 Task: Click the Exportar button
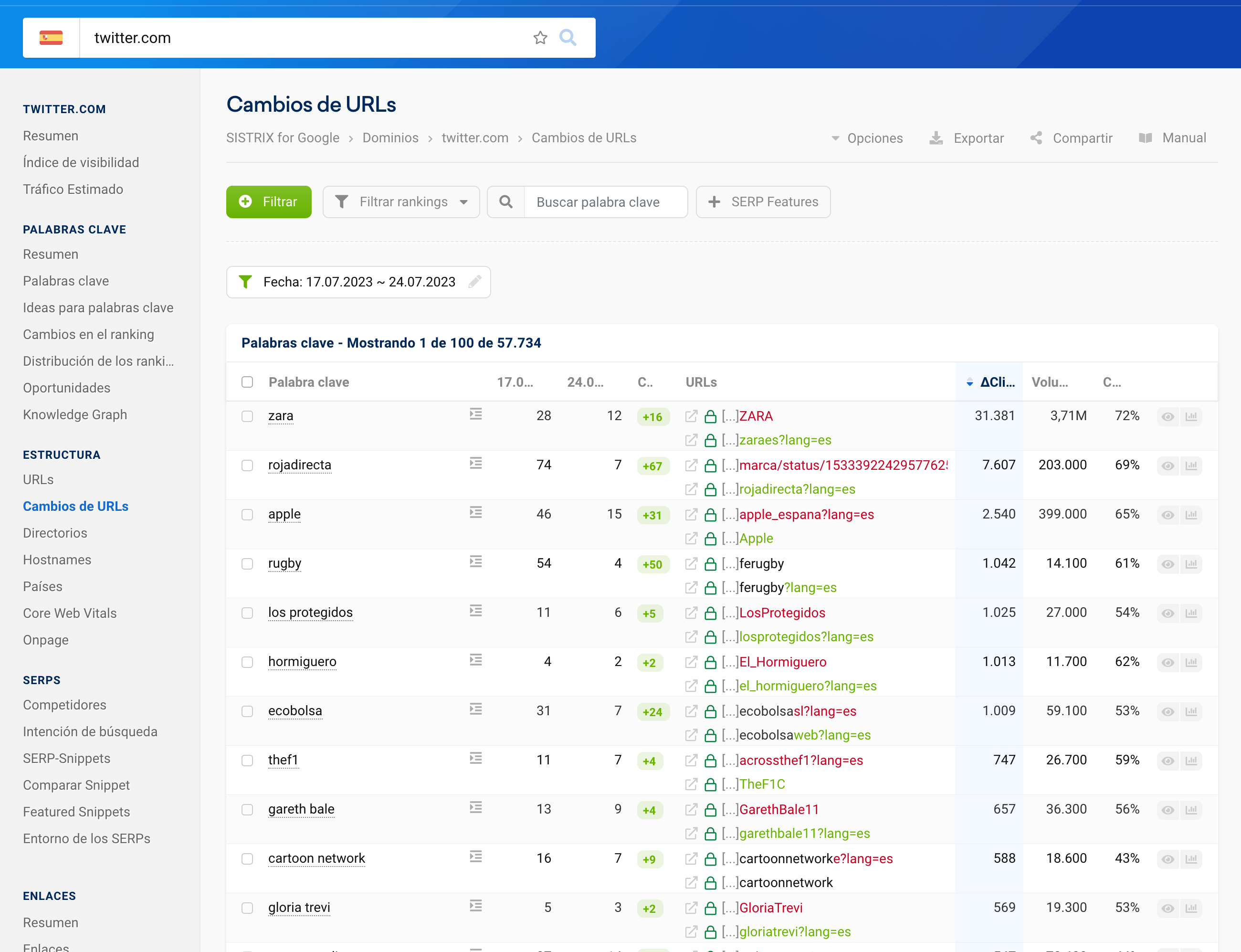(x=967, y=138)
